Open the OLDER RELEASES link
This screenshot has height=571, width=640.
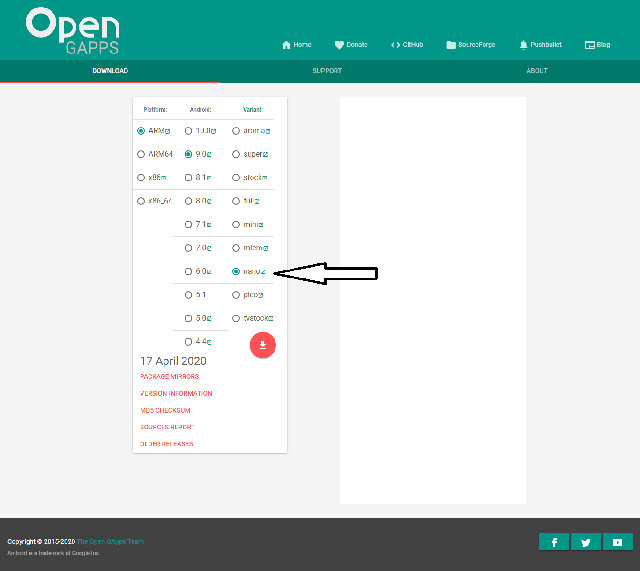[x=167, y=444]
